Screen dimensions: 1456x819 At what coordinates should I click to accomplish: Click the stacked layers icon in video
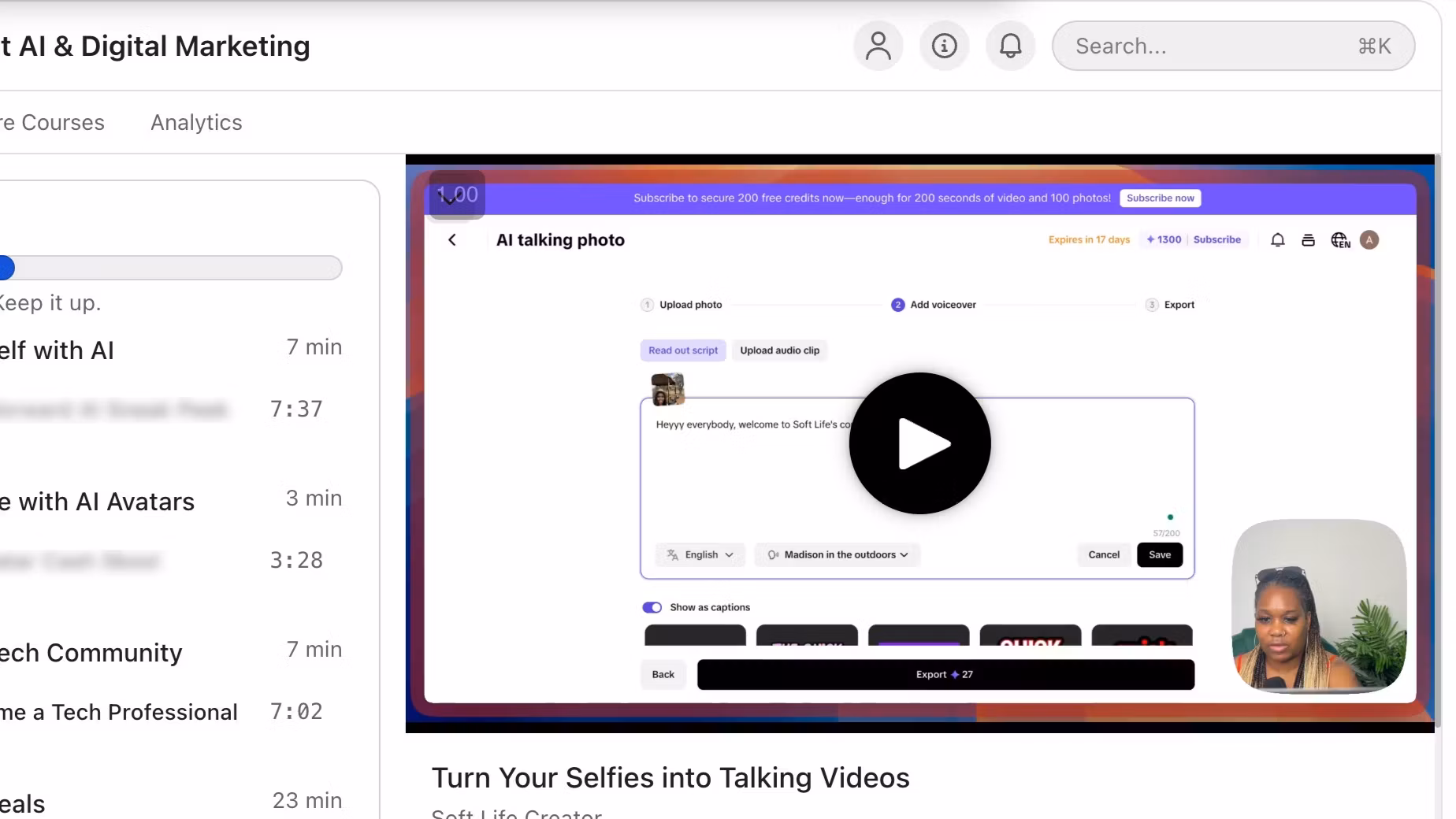[x=1308, y=240]
